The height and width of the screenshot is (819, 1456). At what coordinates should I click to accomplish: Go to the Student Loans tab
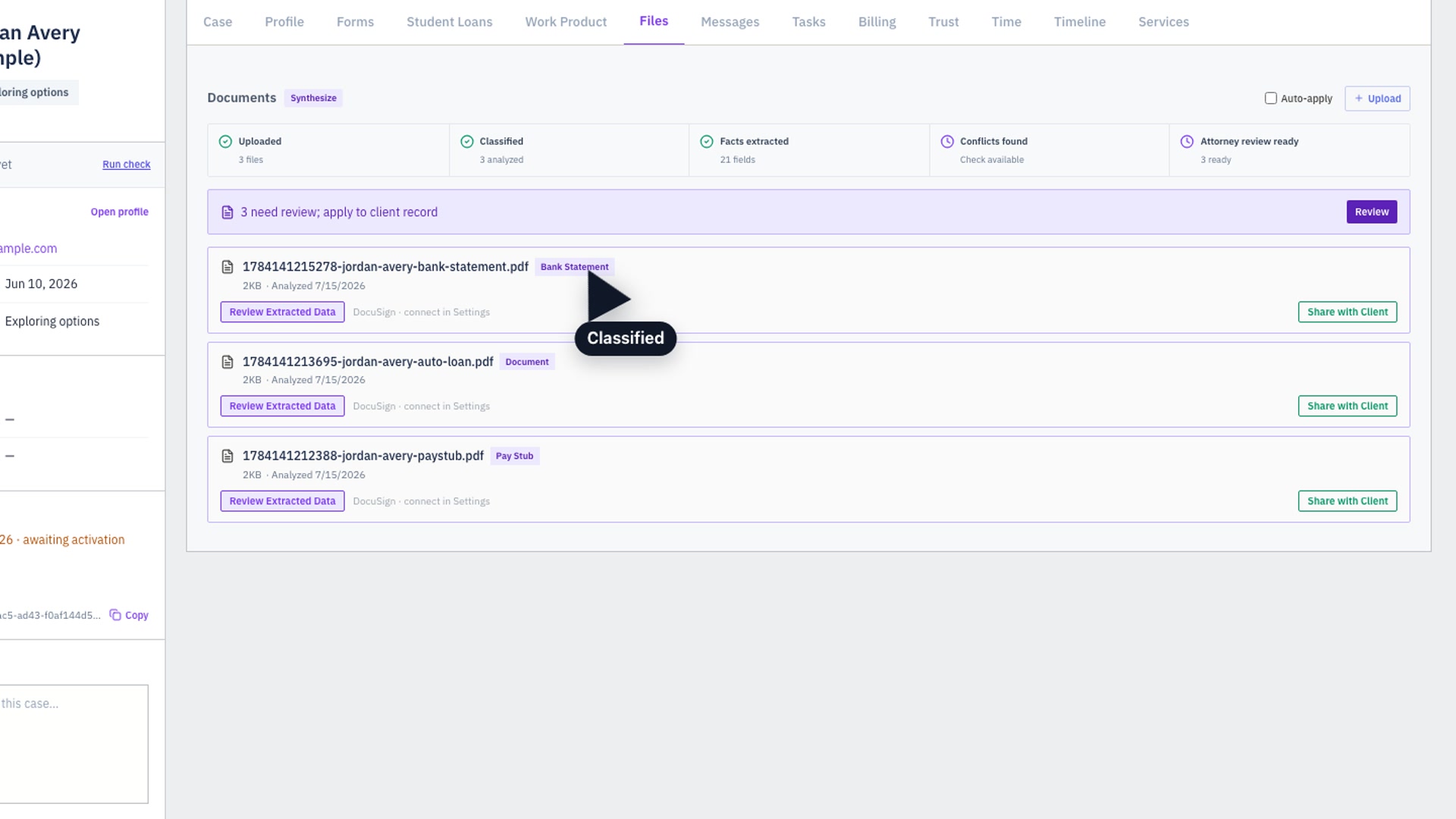(x=450, y=22)
